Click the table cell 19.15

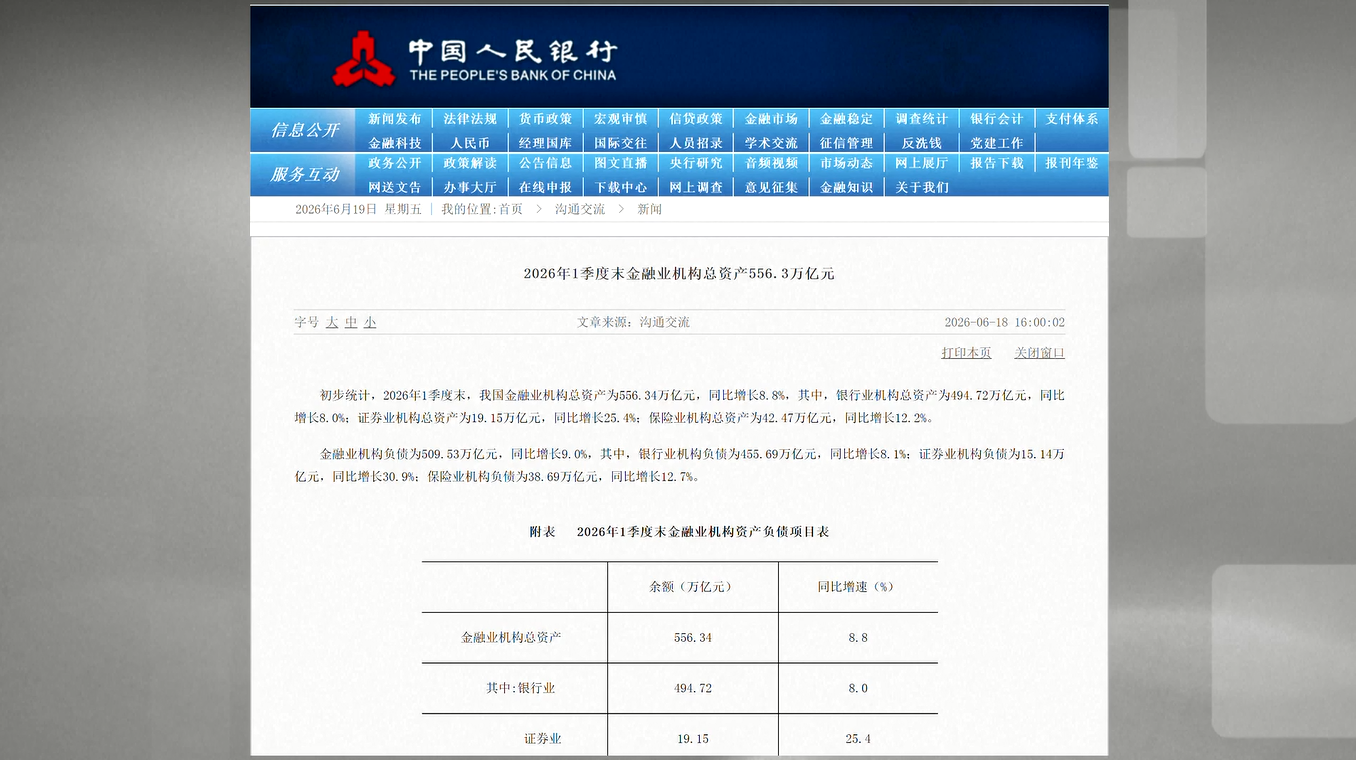693,739
